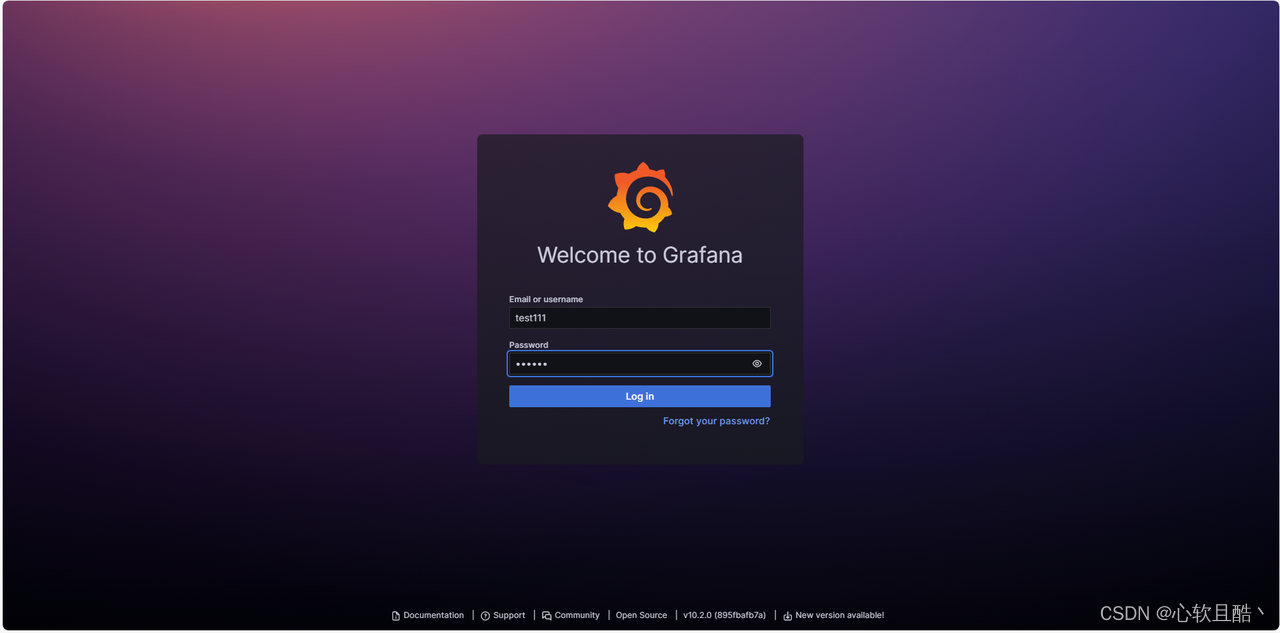Click inside the Password input box
Screen dimensions: 1280x633
[620, 363]
